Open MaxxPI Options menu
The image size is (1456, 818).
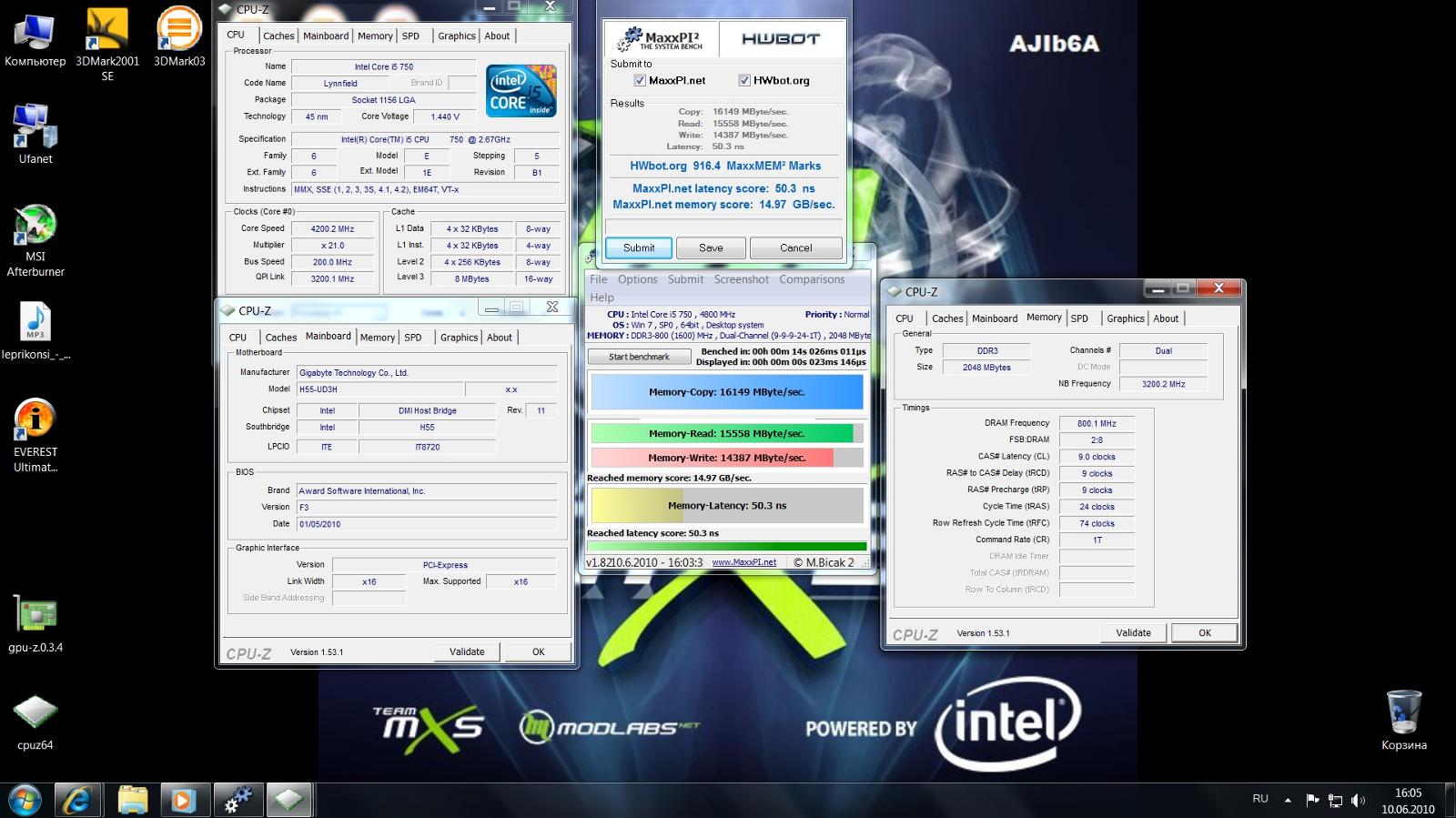tap(637, 279)
